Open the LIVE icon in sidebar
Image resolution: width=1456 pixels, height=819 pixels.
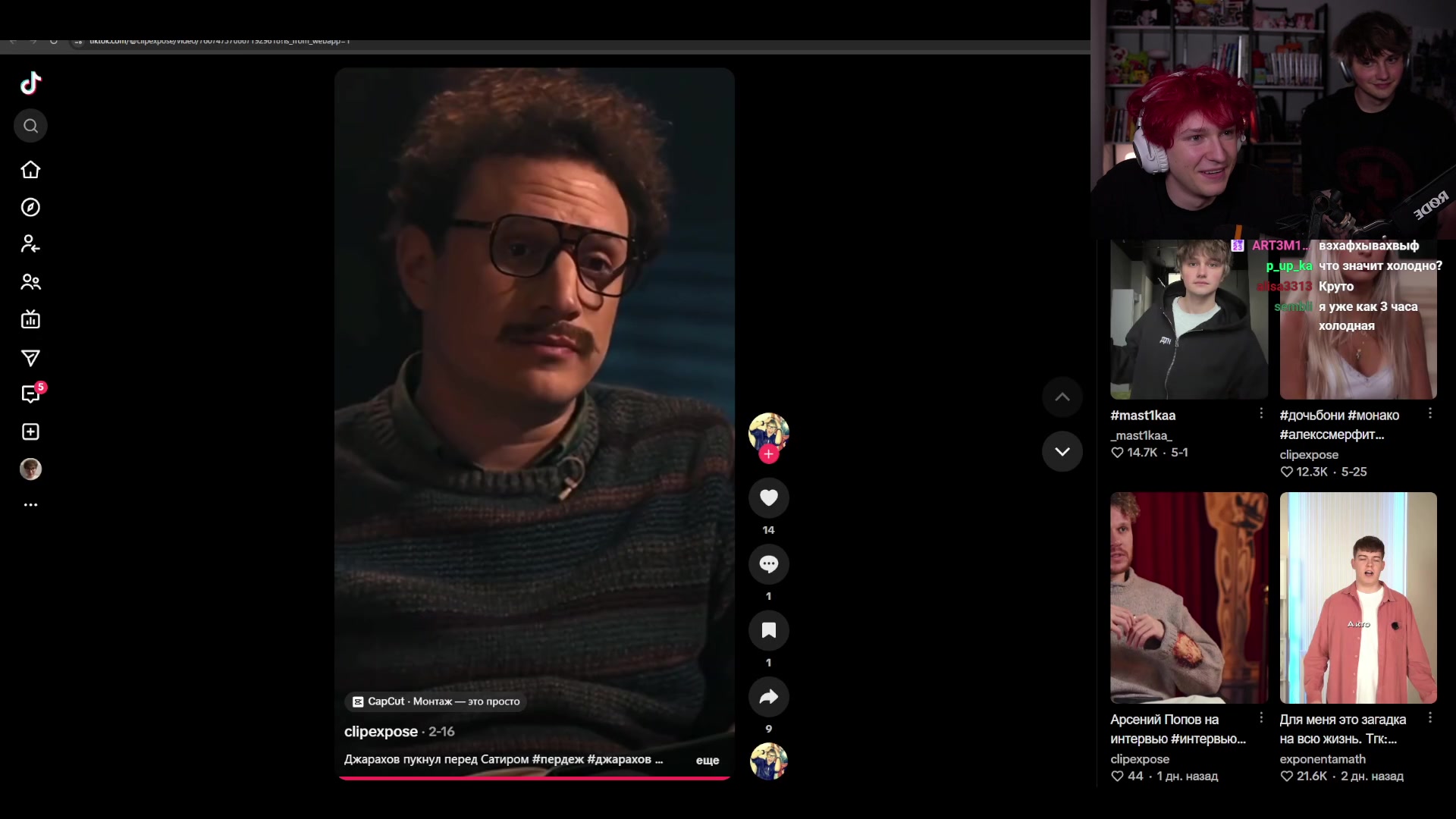pos(30,319)
